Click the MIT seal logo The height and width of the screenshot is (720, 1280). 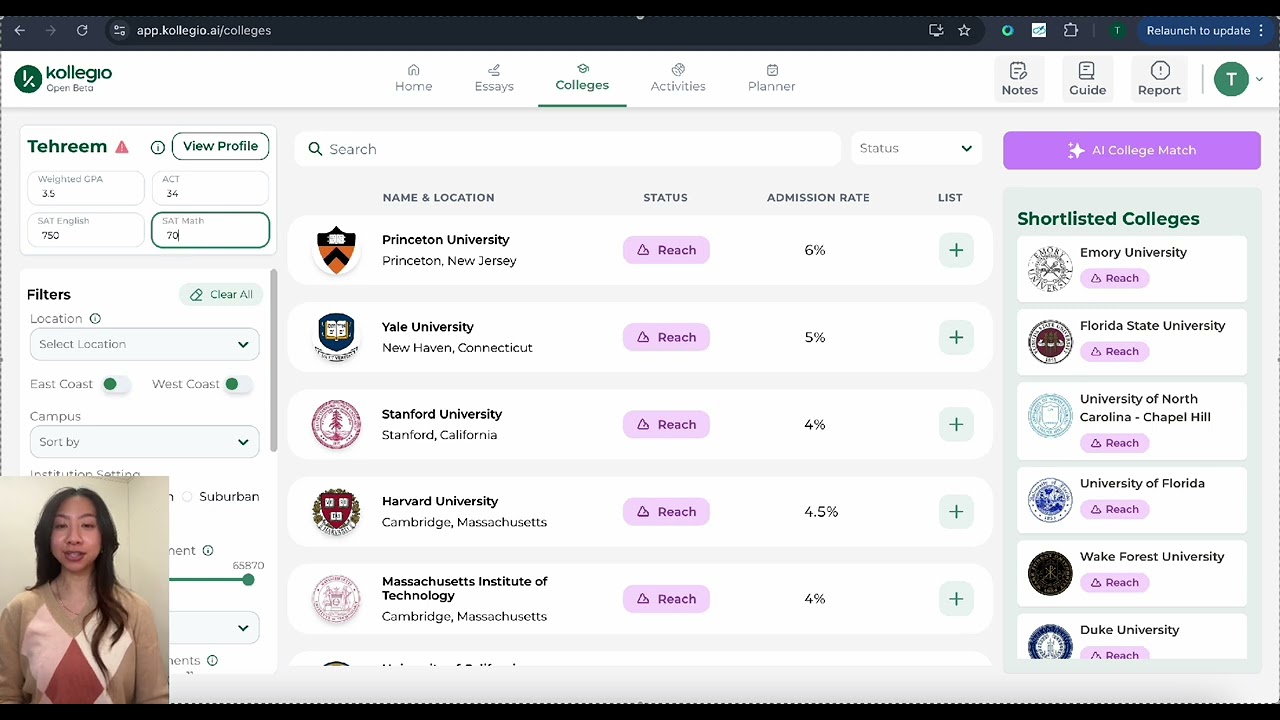(x=336, y=598)
